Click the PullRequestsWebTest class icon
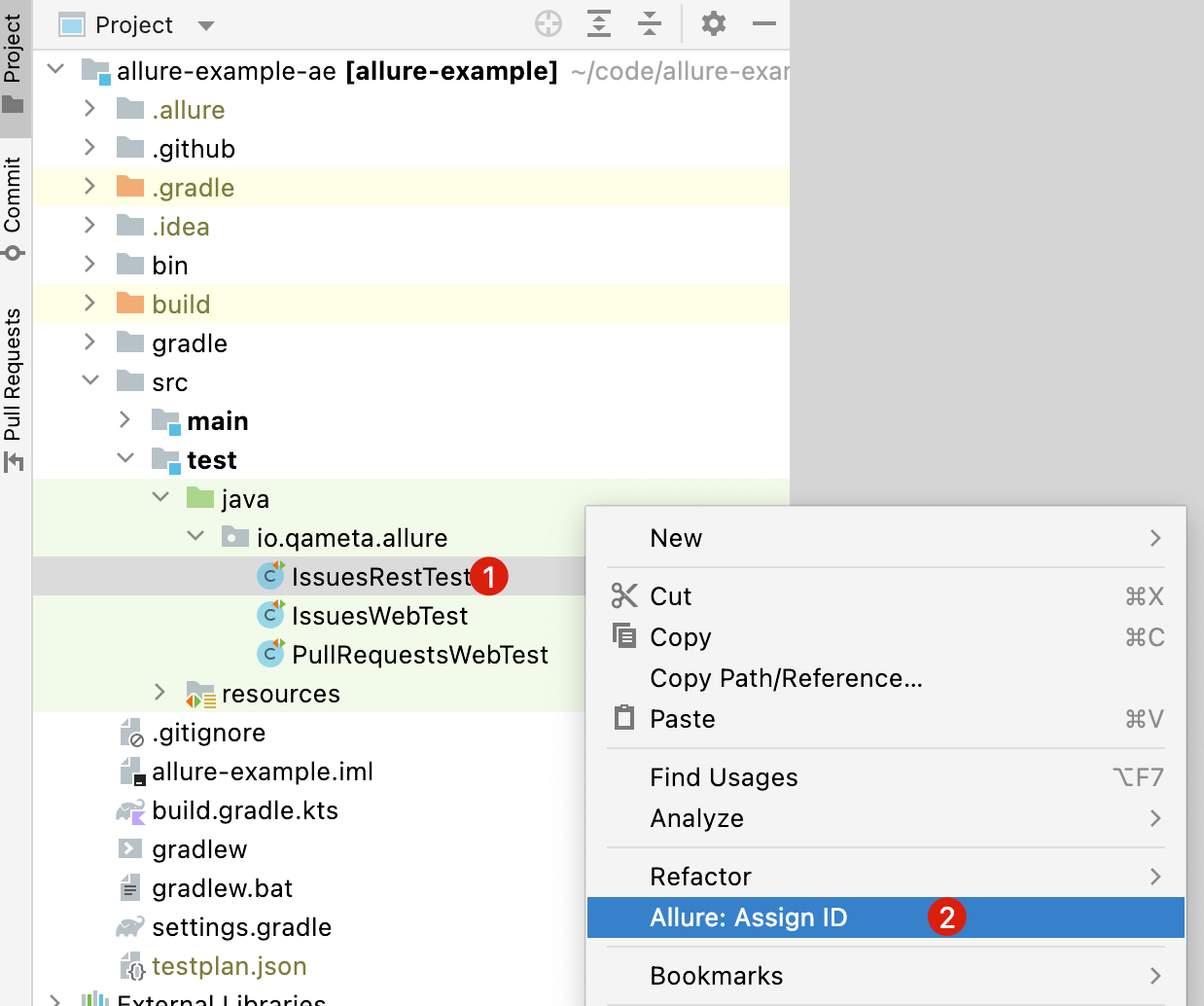Image resolution: width=1204 pixels, height=1006 pixels. [x=270, y=653]
